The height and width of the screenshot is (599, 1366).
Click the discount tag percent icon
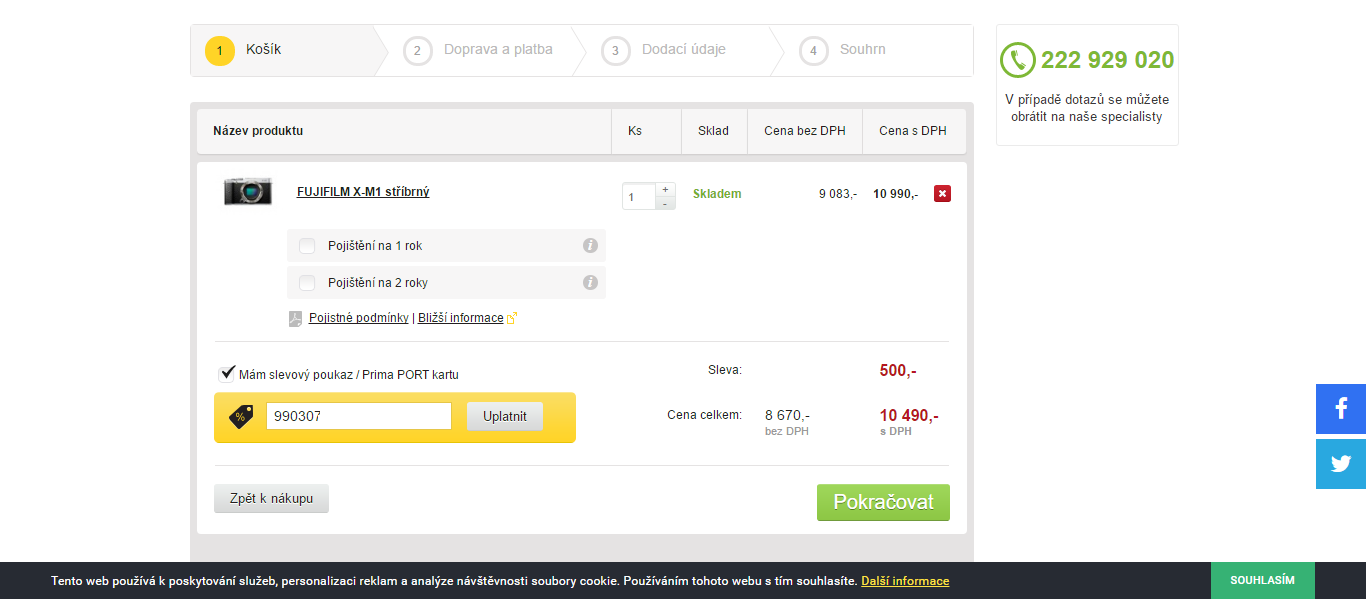241,416
